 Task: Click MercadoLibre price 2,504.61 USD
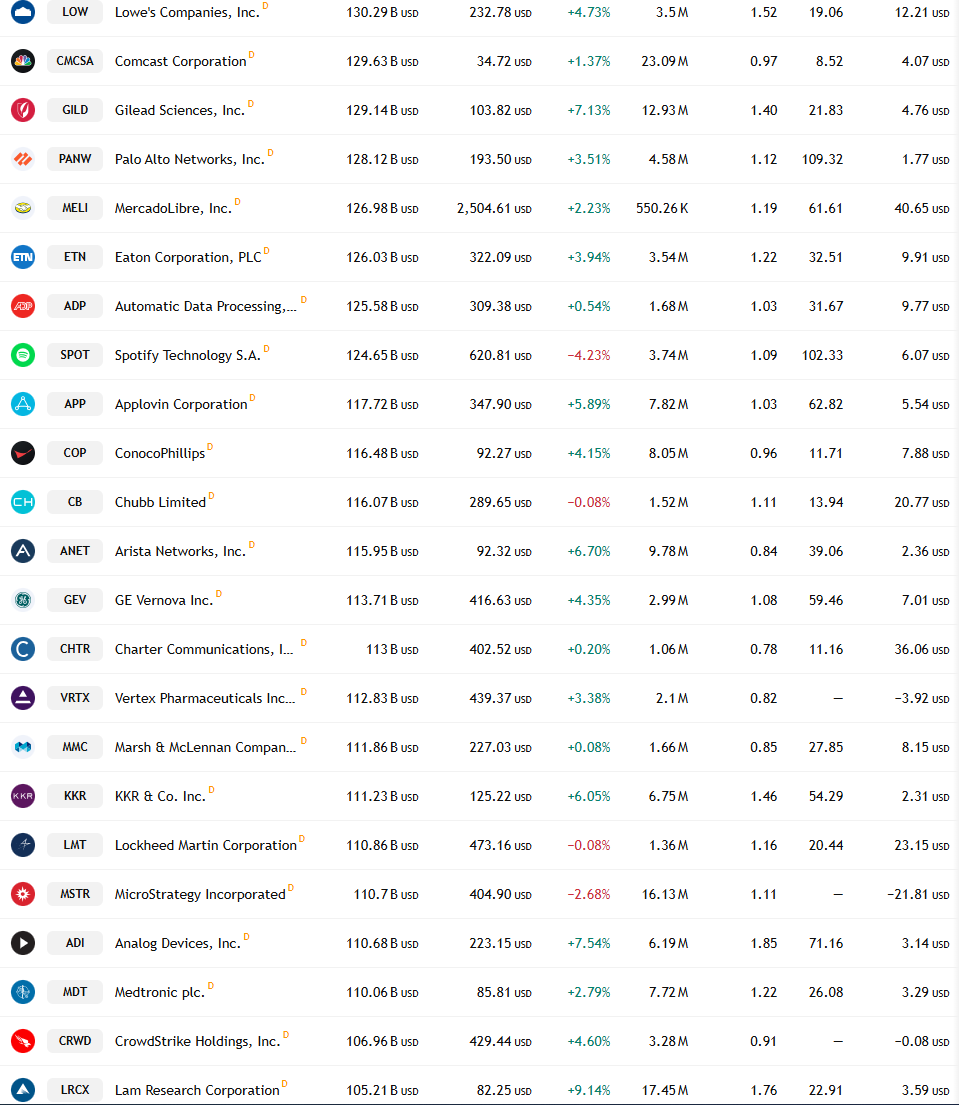[x=494, y=208]
